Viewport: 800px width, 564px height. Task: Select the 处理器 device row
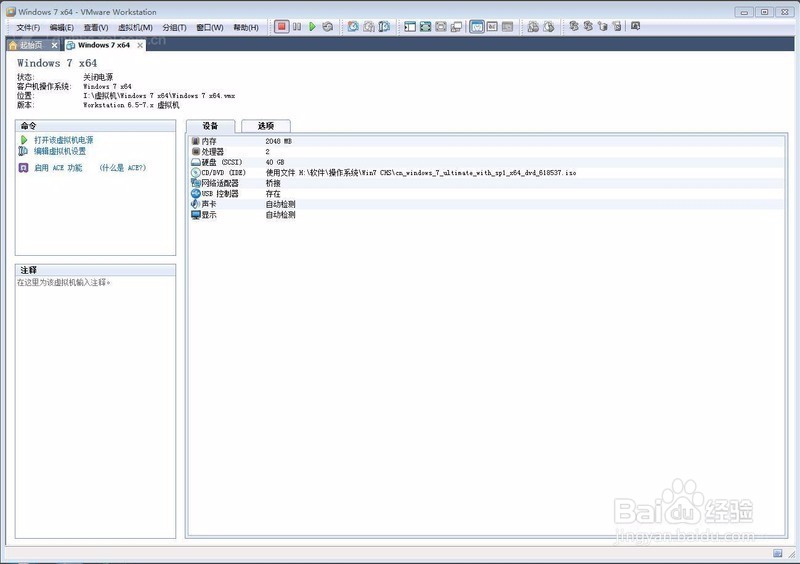tap(486, 152)
